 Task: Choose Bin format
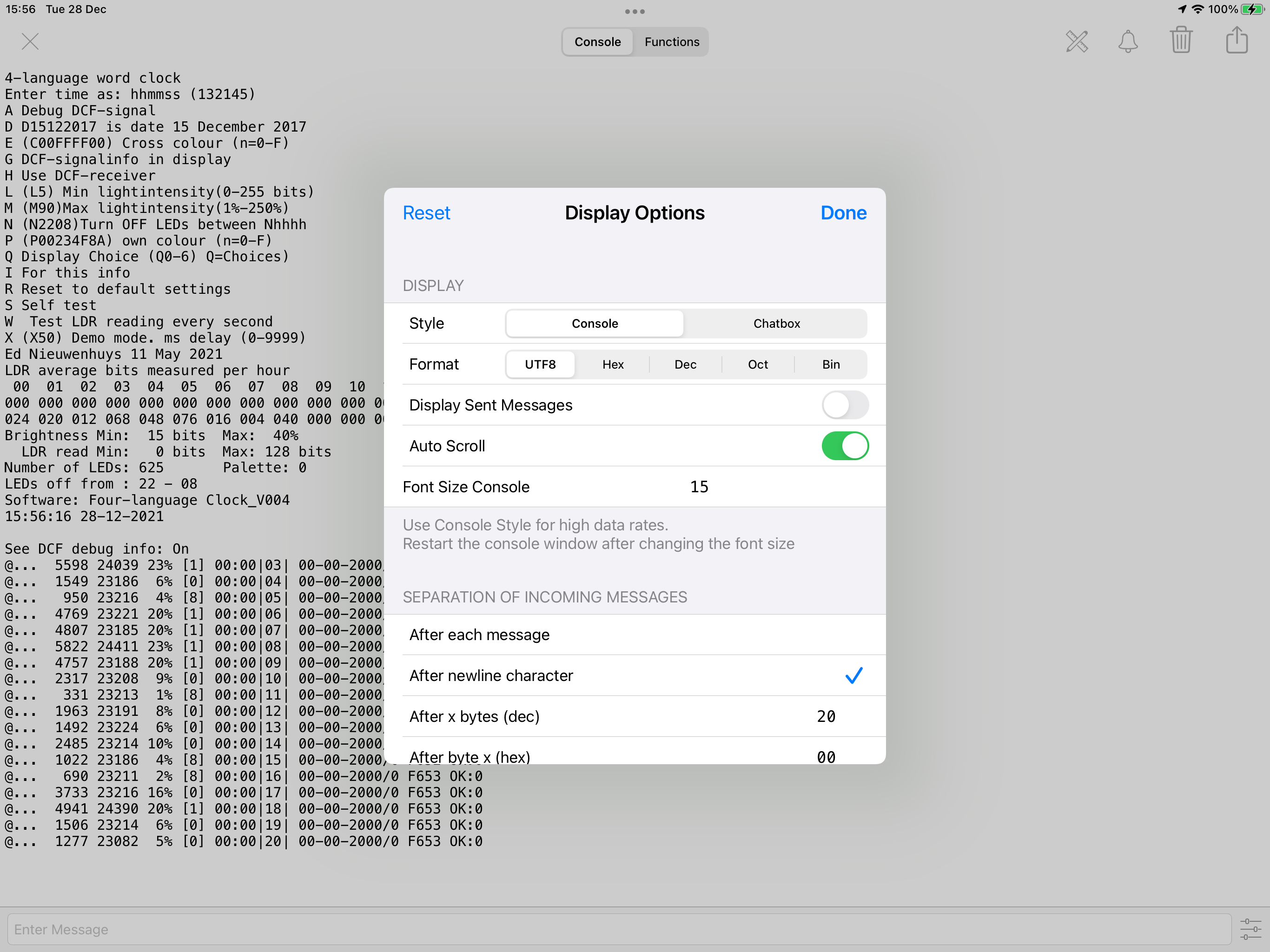tap(830, 364)
